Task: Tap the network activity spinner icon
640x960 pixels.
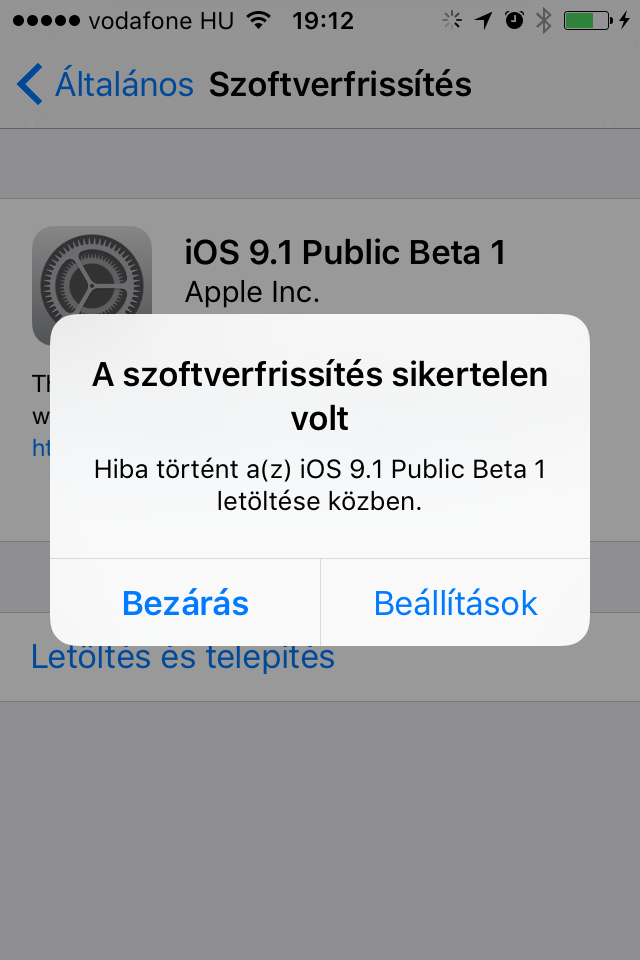Action: 452,21
